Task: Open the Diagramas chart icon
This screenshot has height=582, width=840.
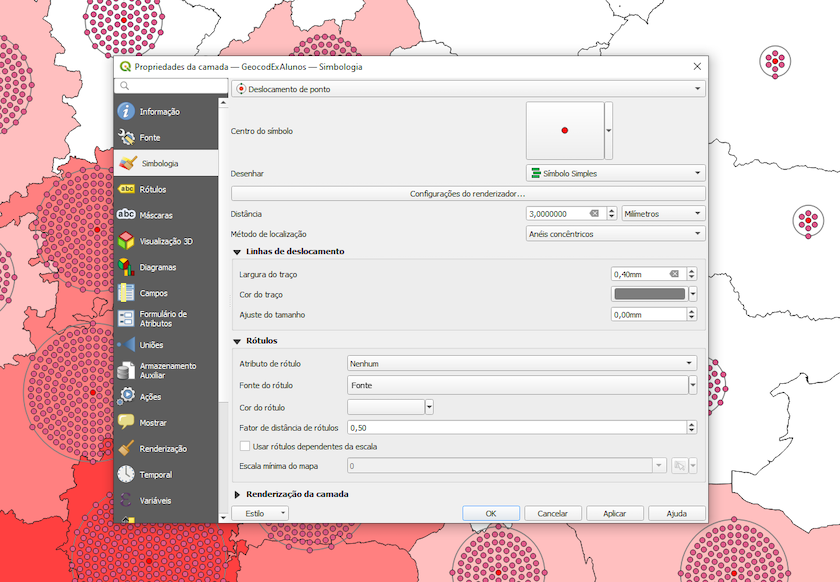Action: [x=126, y=267]
